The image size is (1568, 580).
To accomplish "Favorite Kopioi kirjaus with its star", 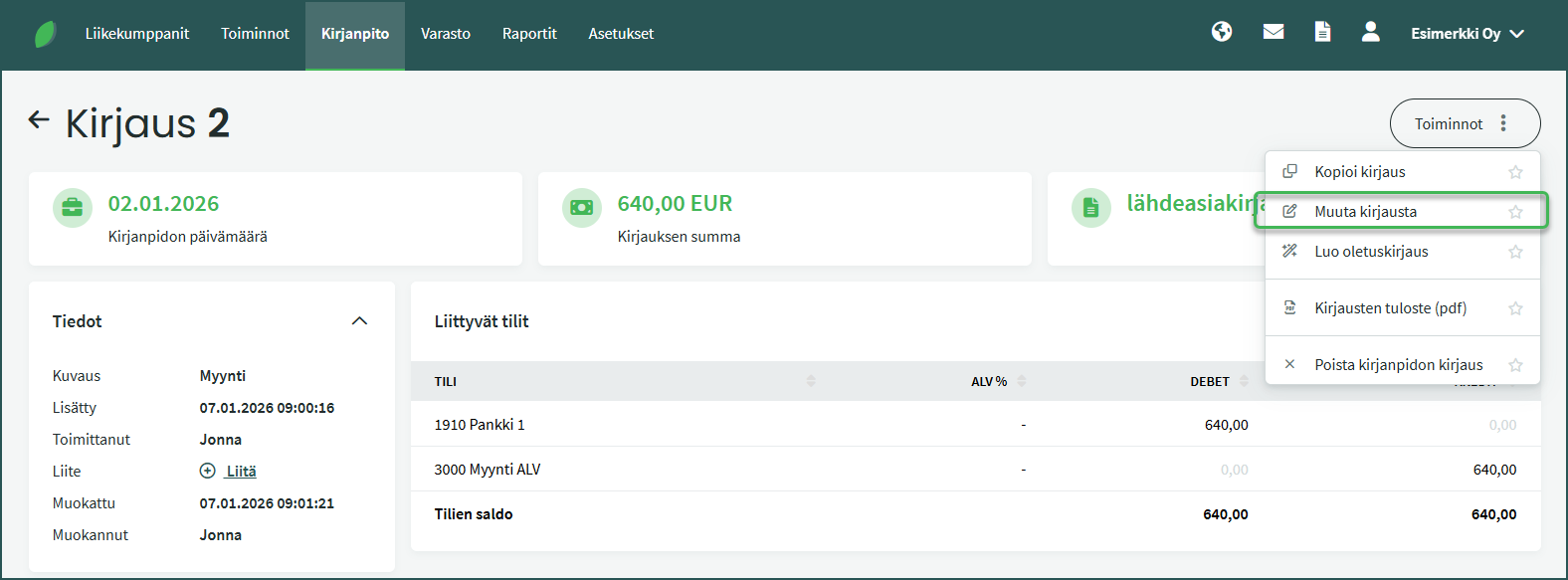I will pyautogui.click(x=1515, y=172).
